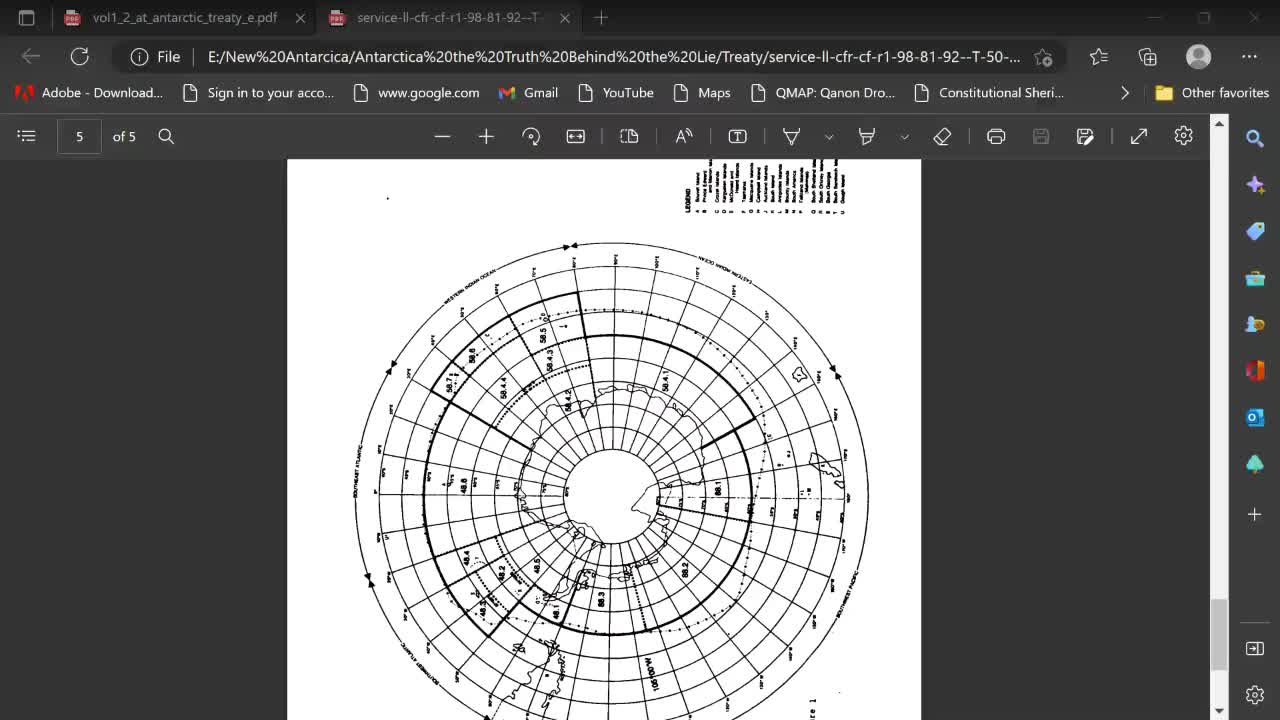
Task: Toggle the Highlight tool
Action: point(867,136)
